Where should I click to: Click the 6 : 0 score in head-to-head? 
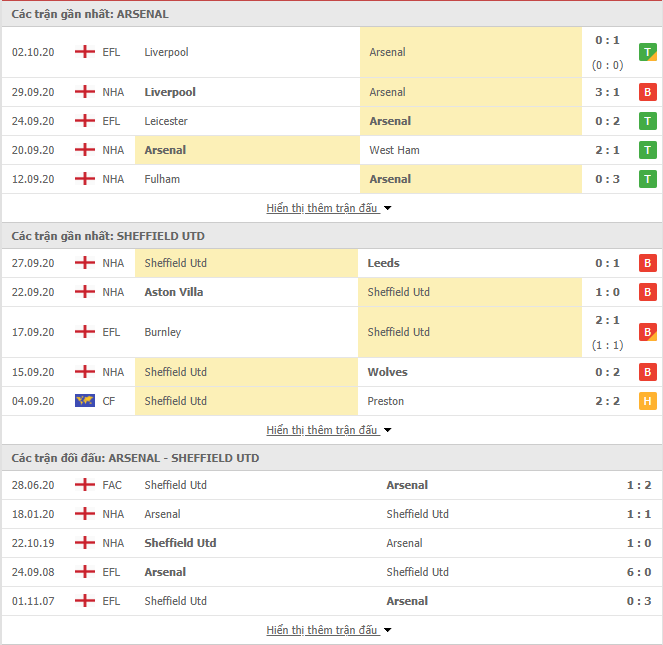639,572
